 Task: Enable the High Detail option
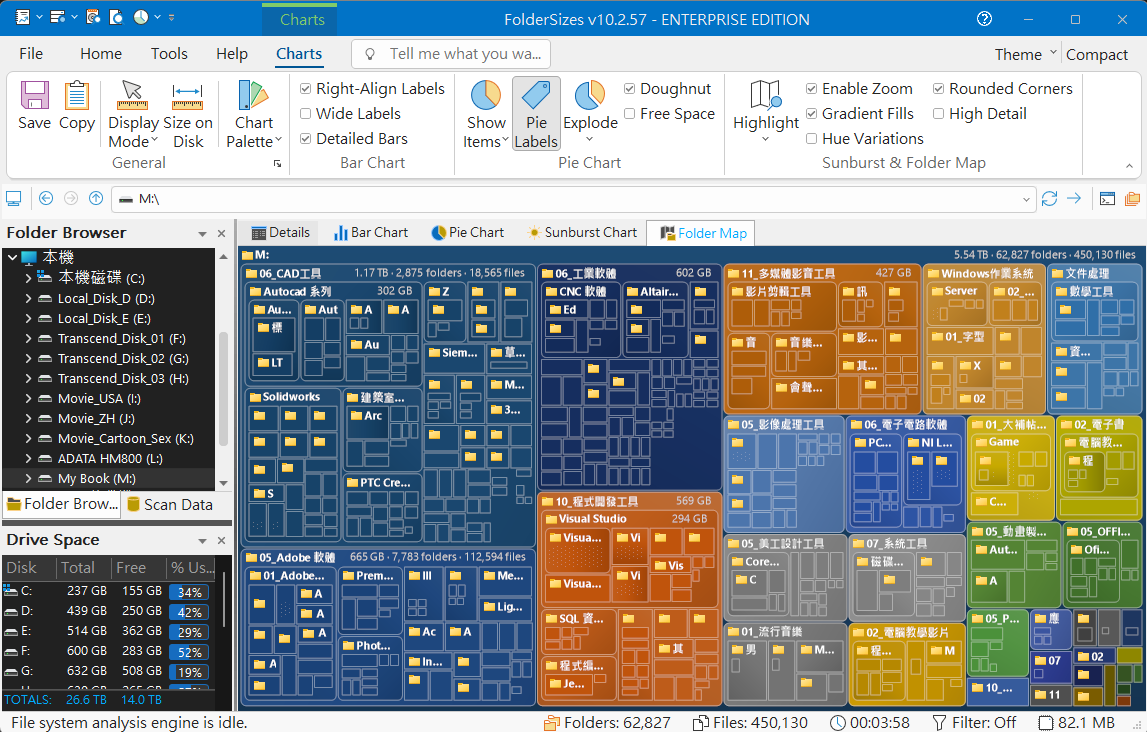coord(939,113)
